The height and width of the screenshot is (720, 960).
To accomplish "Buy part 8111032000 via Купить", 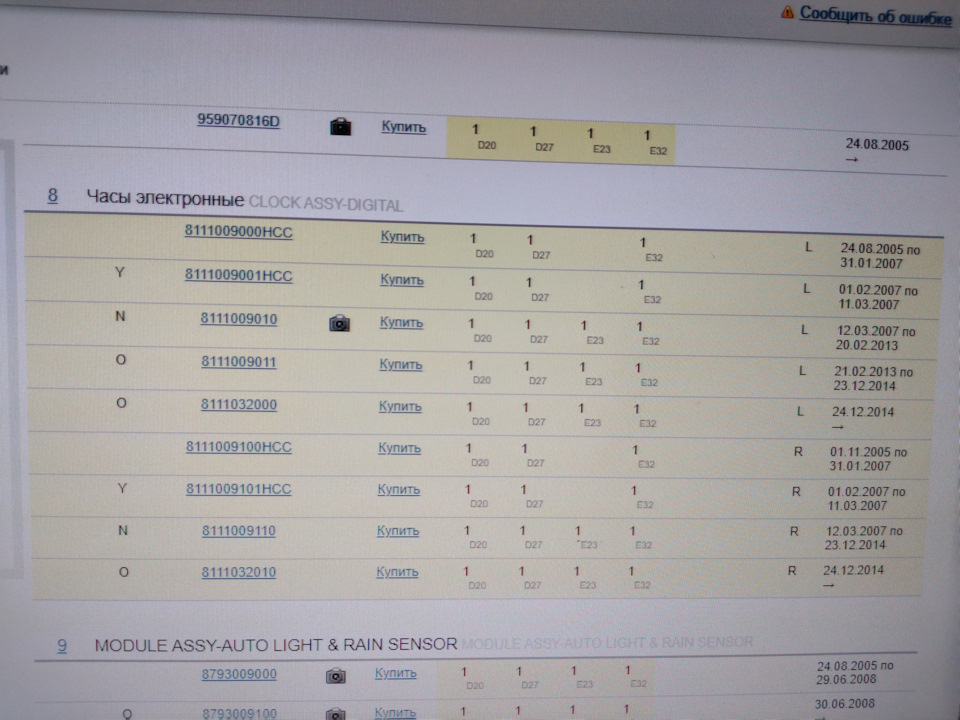I will tap(400, 406).
